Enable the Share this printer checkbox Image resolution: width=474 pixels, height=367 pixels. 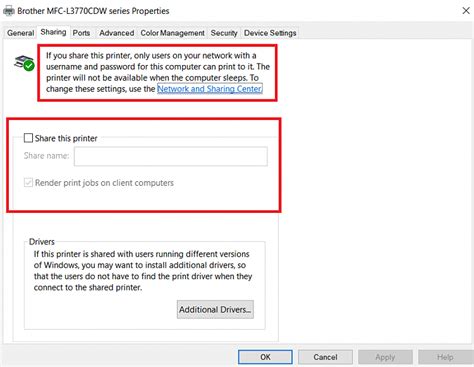coord(28,138)
